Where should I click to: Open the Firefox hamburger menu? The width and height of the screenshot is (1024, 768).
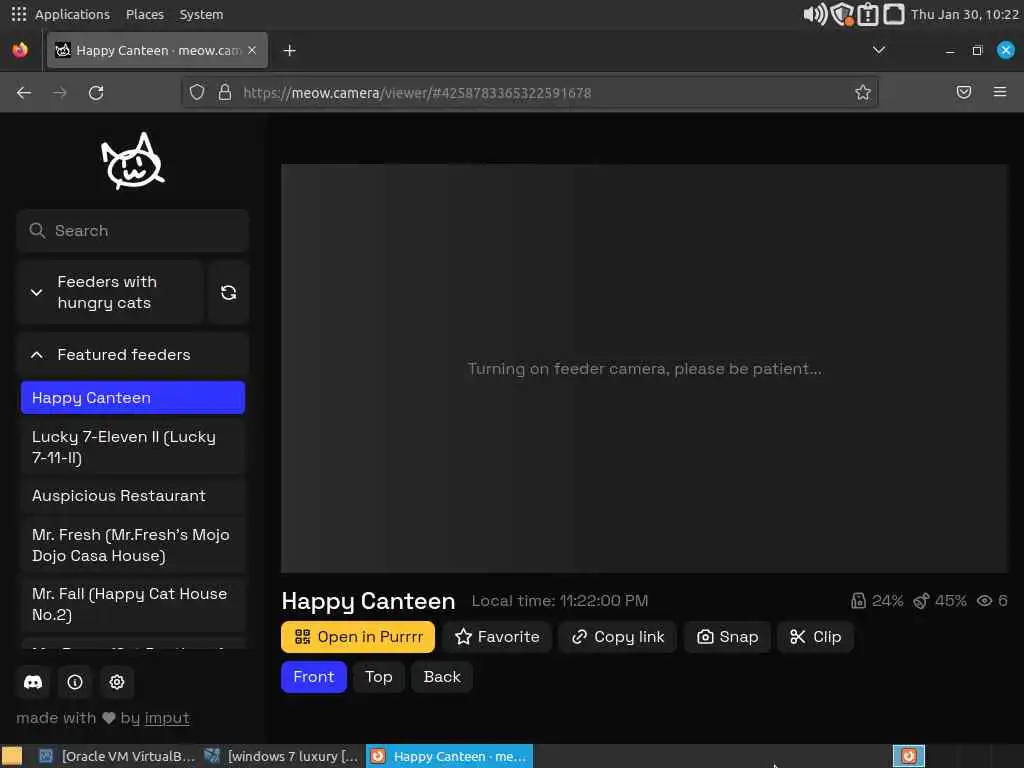coord(999,92)
